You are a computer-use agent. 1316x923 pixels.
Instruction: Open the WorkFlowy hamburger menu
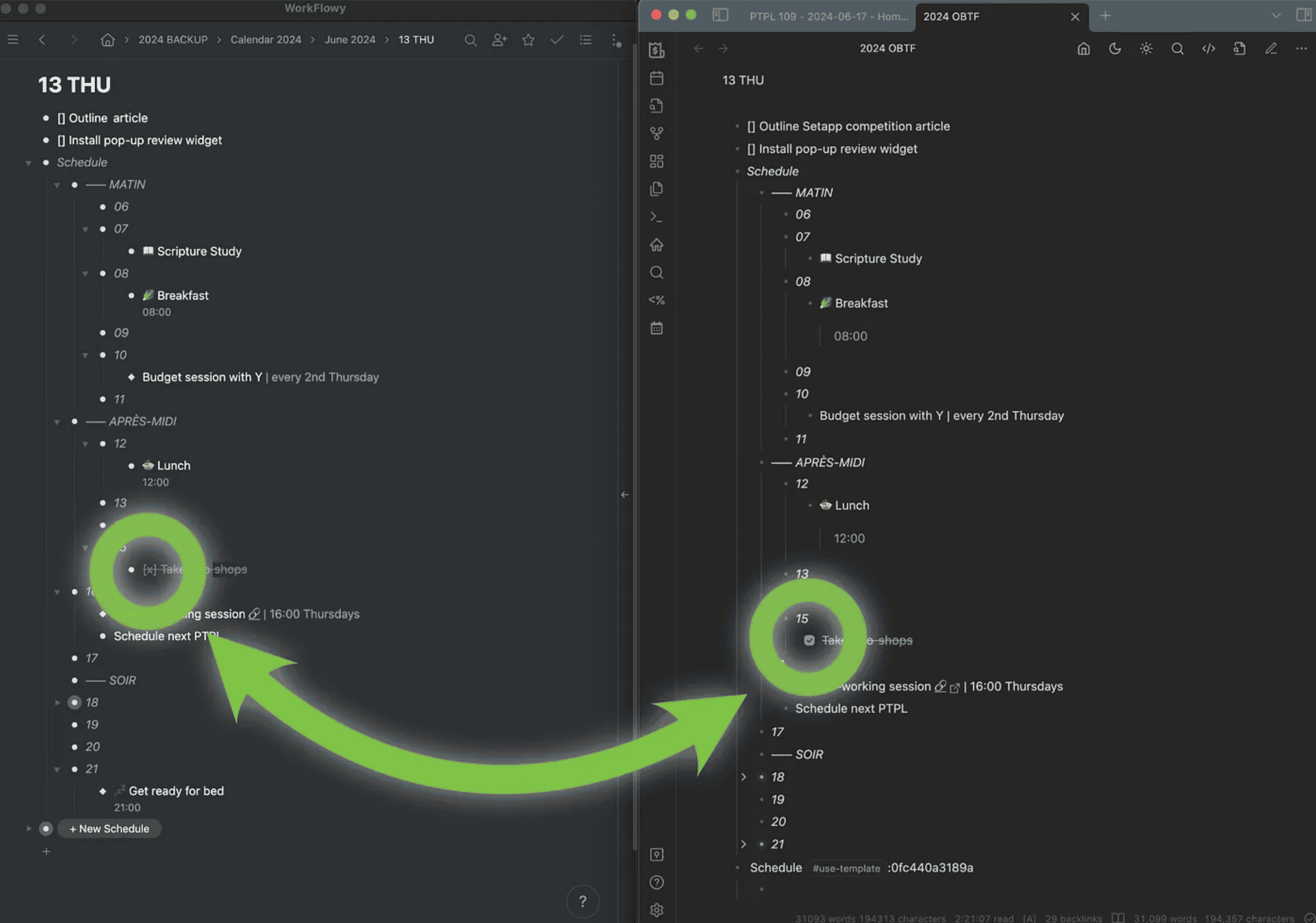pos(13,39)
